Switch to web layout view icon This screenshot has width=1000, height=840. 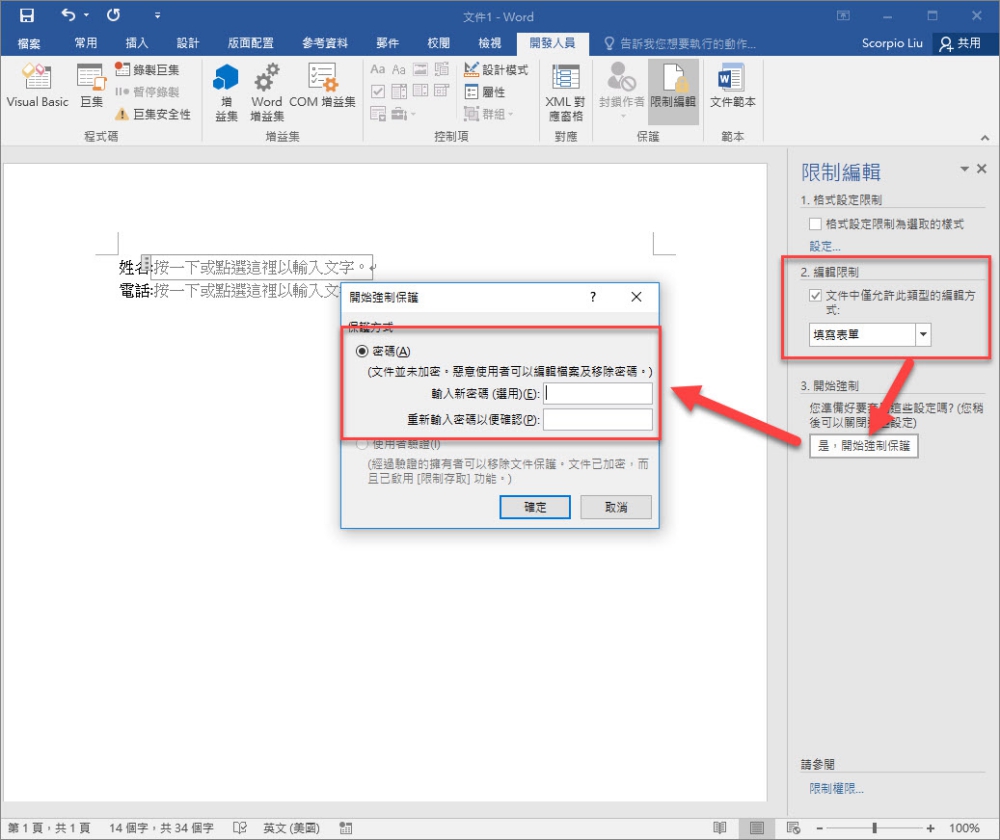tap(793, 828)
